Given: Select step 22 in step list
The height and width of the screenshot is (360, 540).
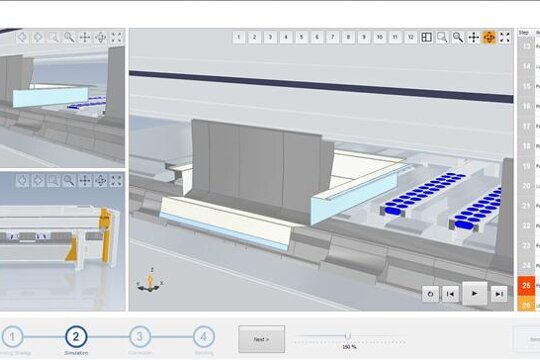Looking at the screenshot, I should pos(527,226).
